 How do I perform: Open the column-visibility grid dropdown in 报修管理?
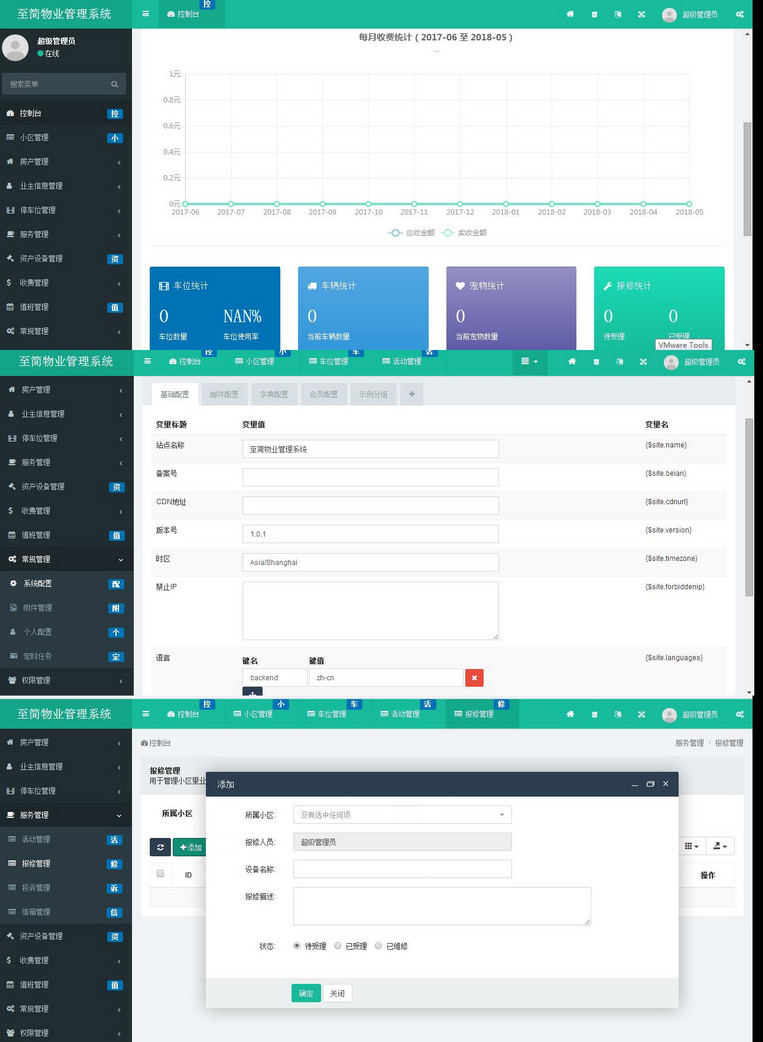[692, 846]
